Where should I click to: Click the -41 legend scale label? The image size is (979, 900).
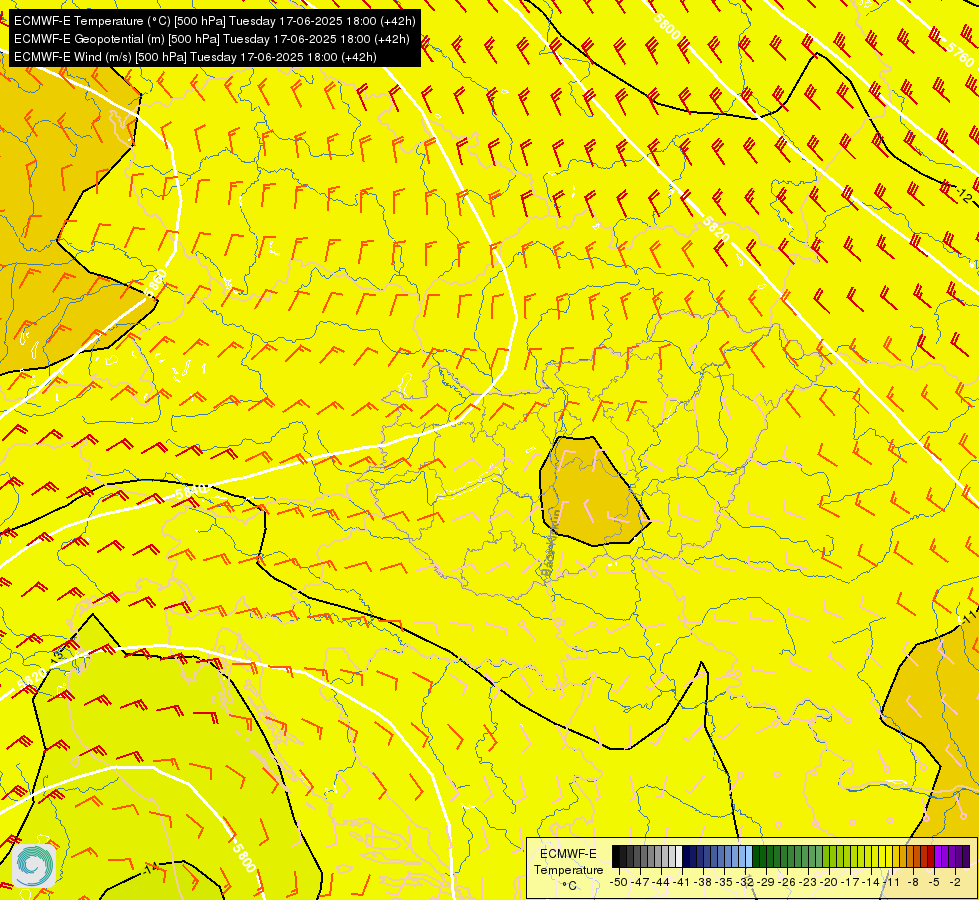coord(681,882)
